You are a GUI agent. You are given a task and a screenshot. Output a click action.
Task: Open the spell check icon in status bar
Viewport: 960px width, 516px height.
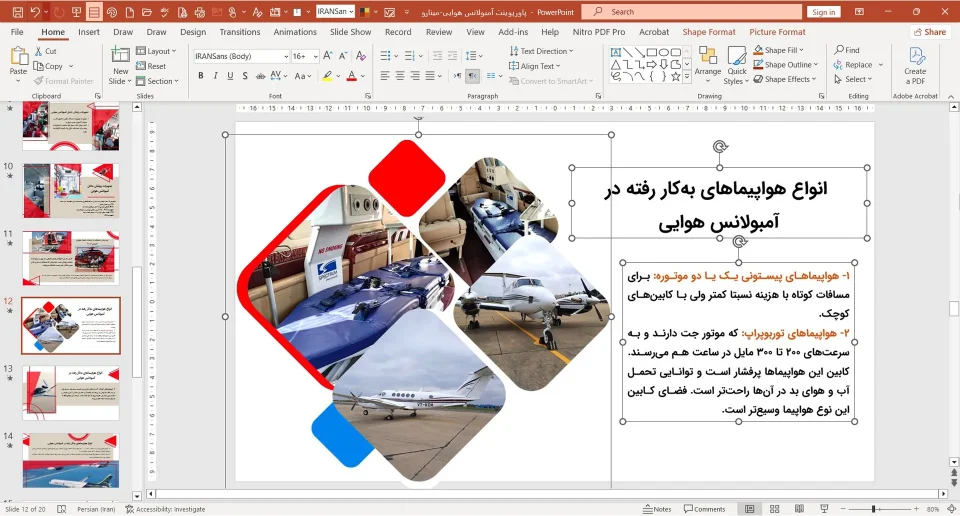[x=61, y=509]
